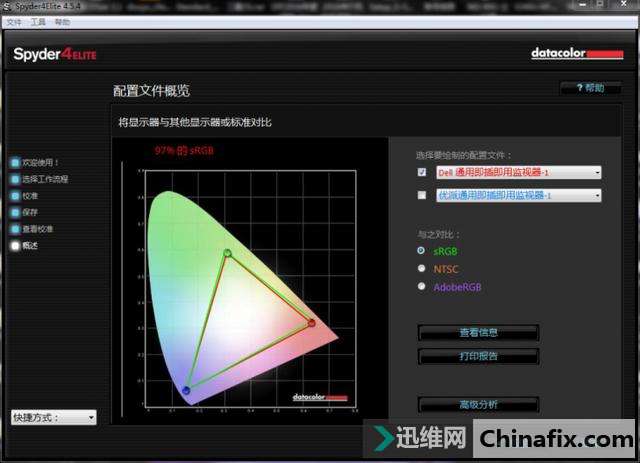Viewport: 640px width, 463px height.
Task: Click the 将显示器与其他显示器或标准对比 text
Action: 195,122
